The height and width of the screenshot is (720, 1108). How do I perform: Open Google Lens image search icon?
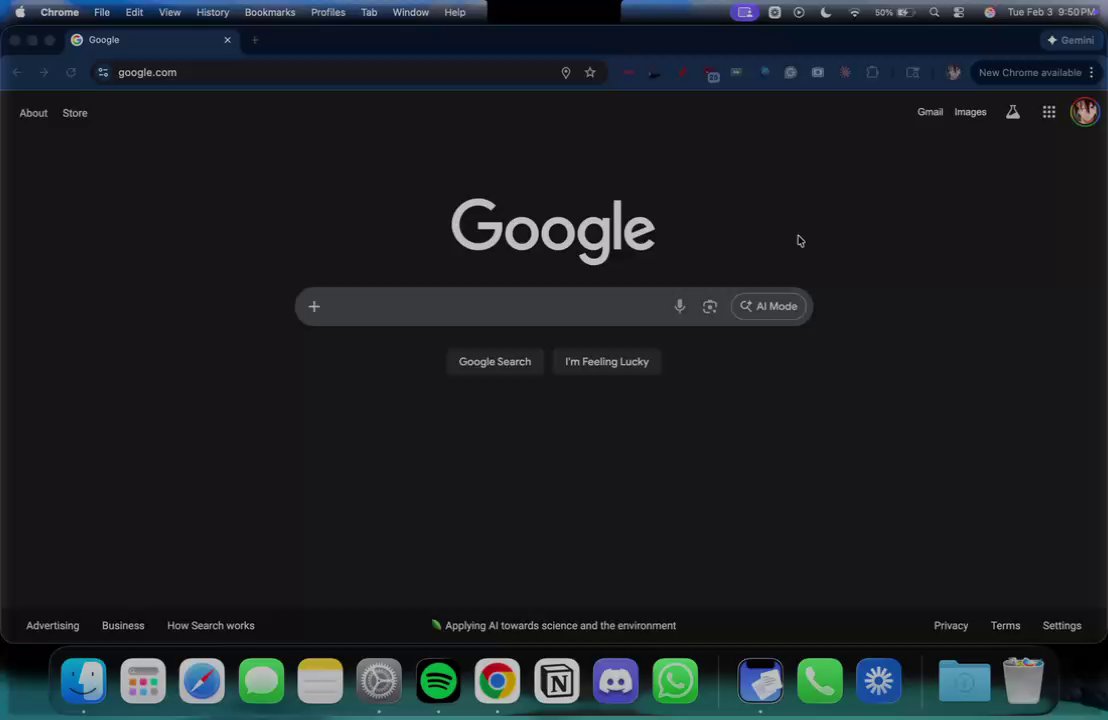pos(709,306)
